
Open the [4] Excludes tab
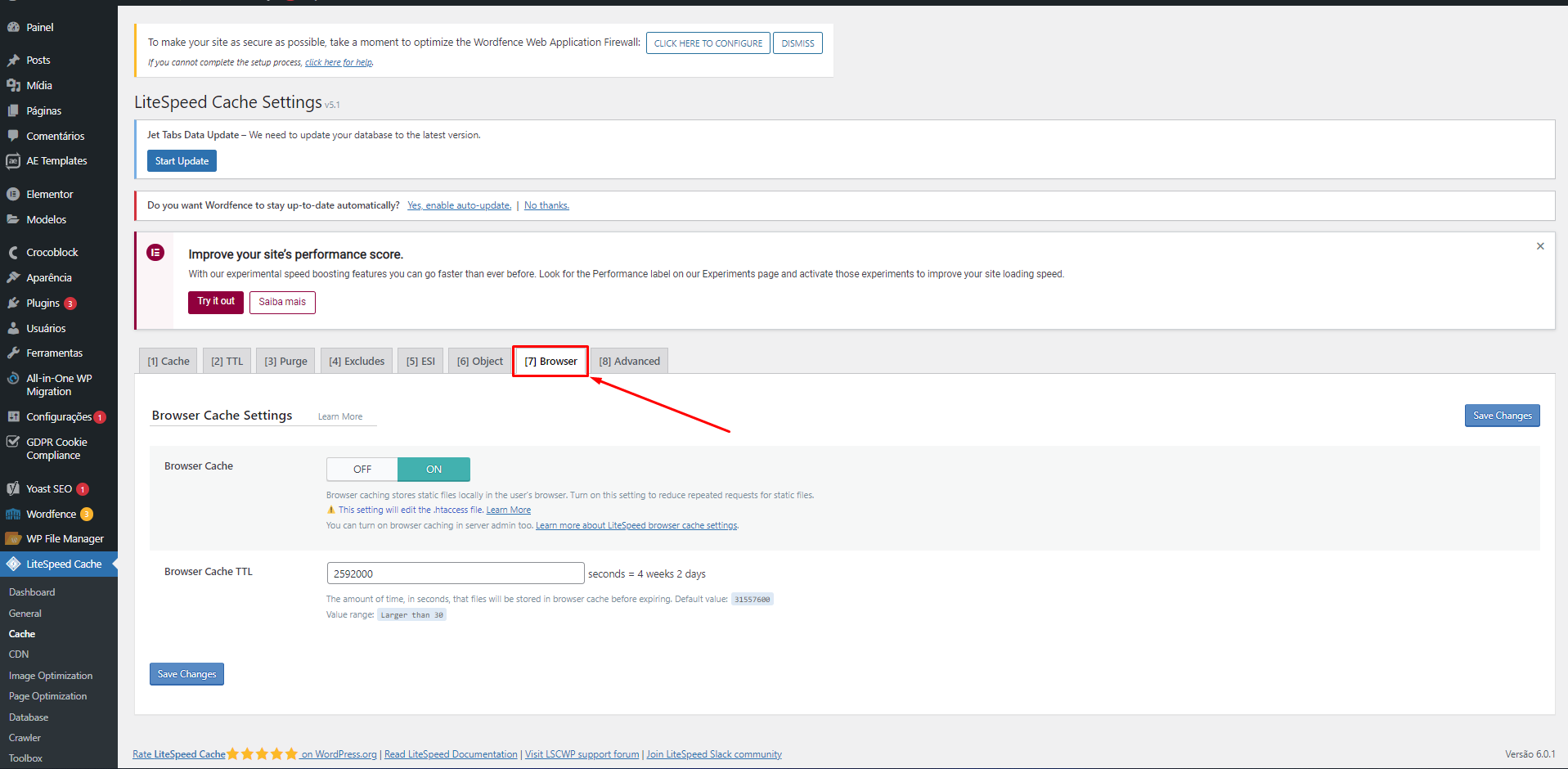pos(357,361)
